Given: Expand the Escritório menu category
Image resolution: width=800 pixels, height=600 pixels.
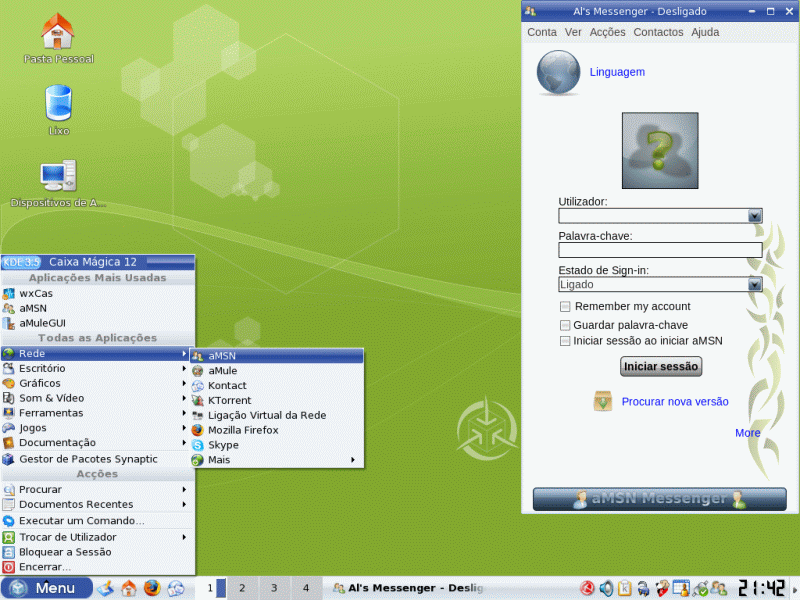Looking at the screenshot, I should click(x=98, y=368).
